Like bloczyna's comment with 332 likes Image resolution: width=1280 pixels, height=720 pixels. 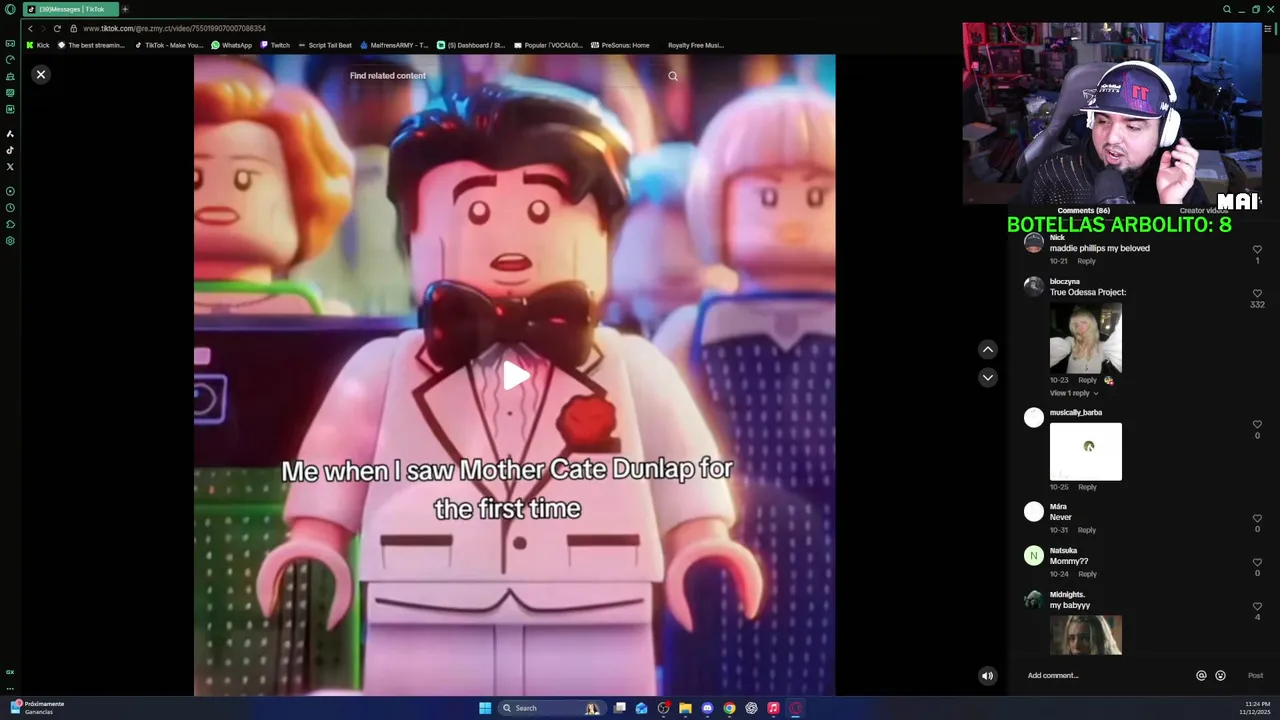pyautogui.click(x=1257, y=293)
